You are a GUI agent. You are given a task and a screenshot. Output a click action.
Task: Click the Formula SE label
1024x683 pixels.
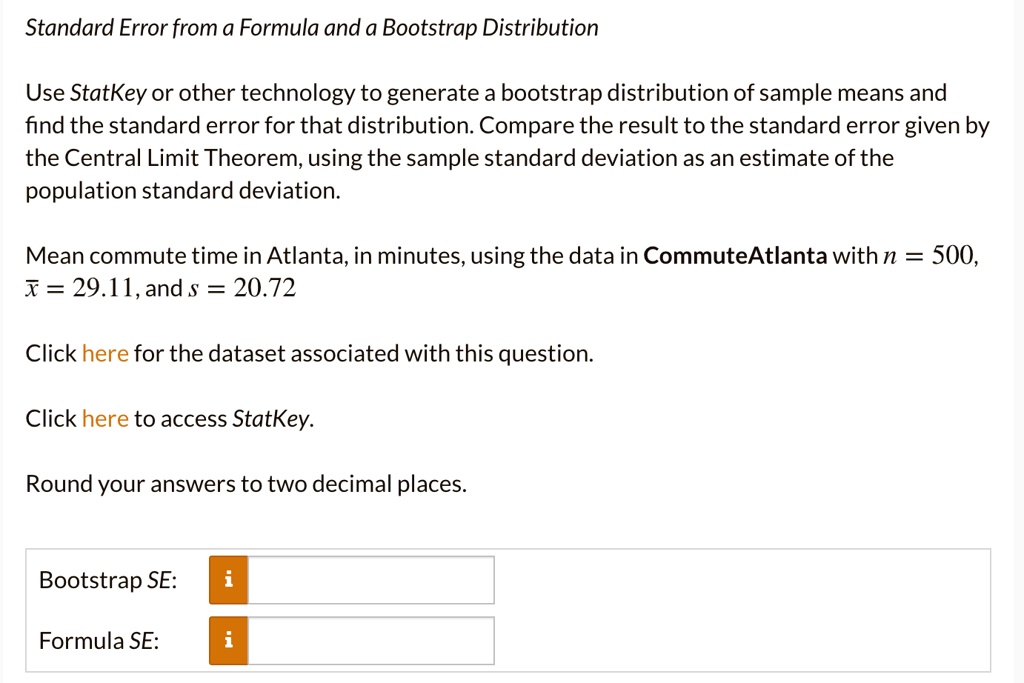click(x=98, y=641)
